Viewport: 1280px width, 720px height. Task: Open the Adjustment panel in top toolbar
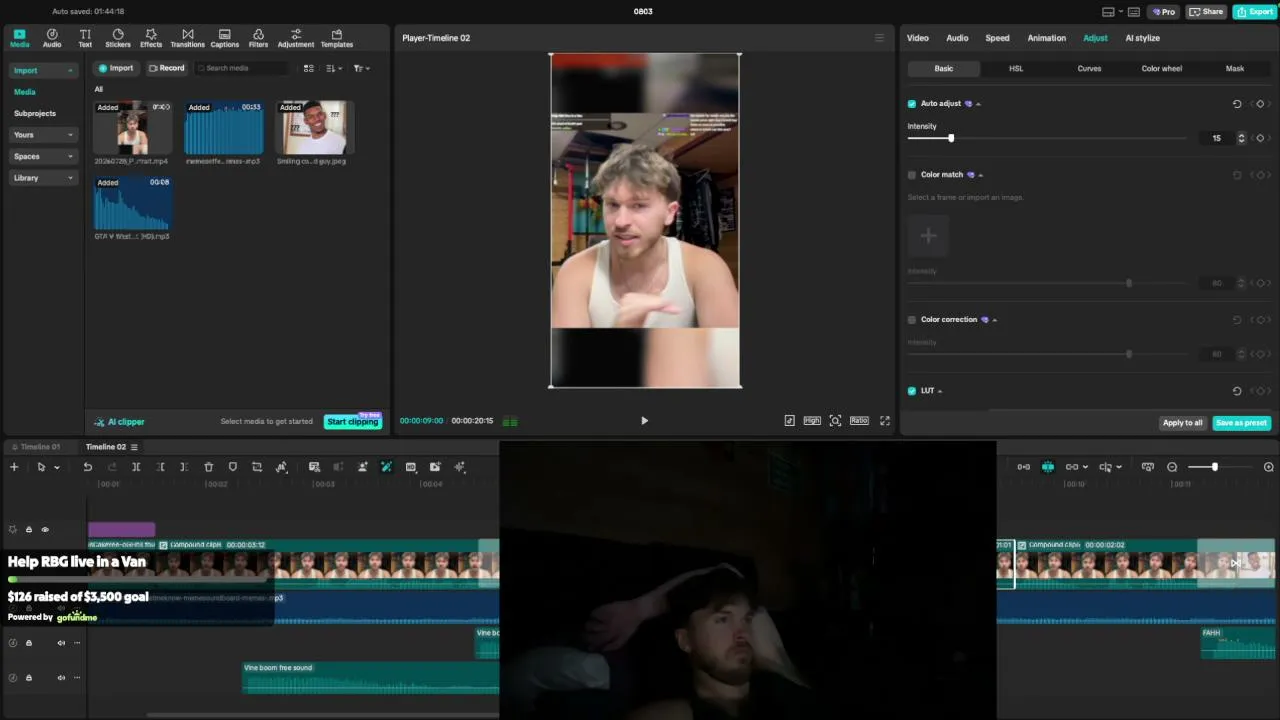(295, 38)
